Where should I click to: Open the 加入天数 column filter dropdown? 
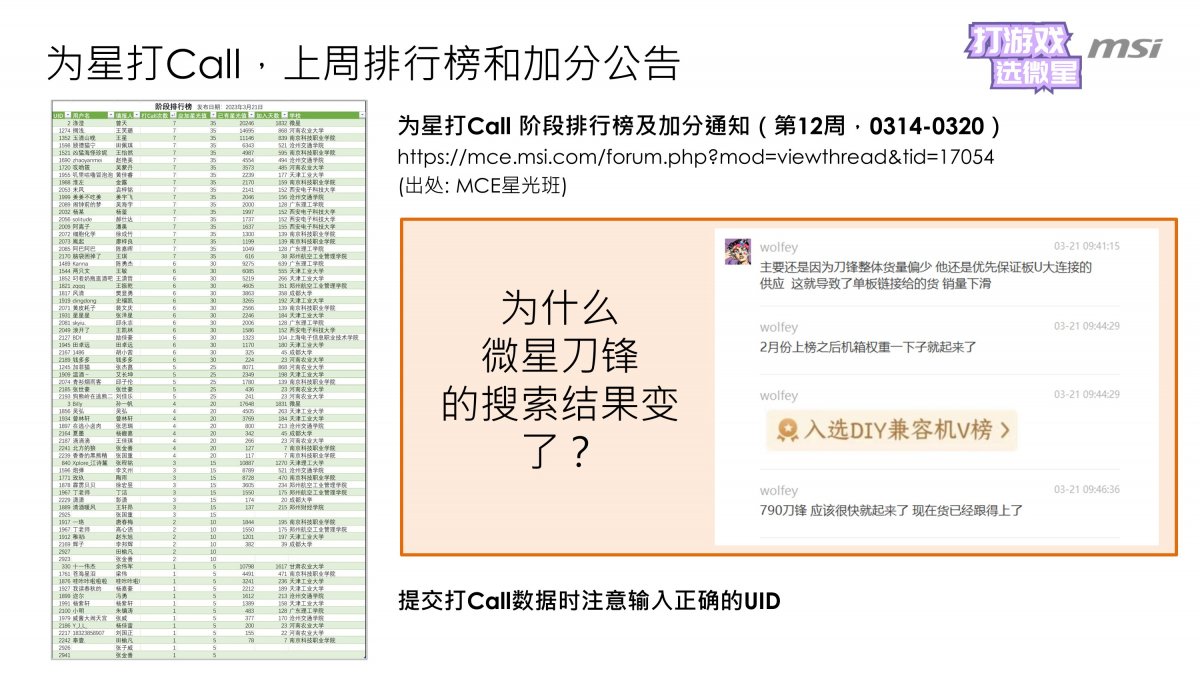click(286, 116)
